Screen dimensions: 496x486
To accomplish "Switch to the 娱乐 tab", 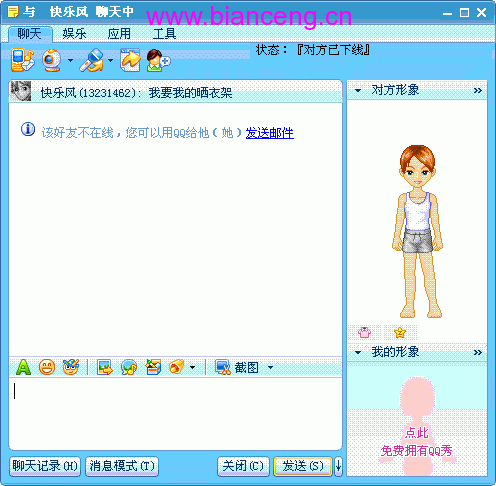I will click(74, 34).
